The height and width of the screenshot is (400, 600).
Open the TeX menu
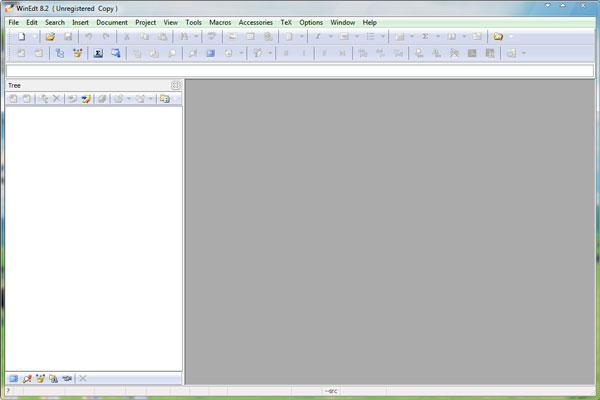coord(286,22)
